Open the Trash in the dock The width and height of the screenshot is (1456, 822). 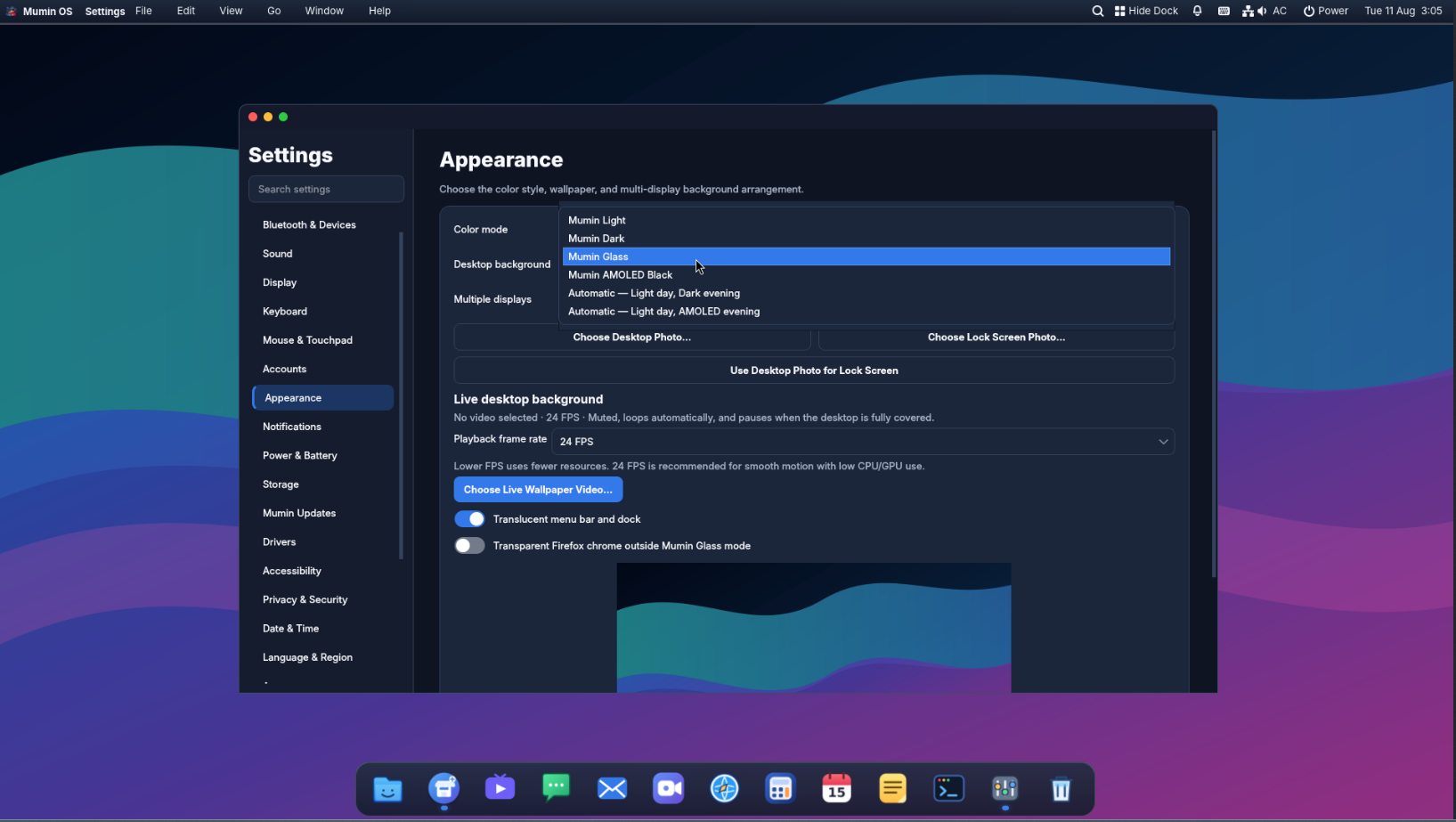(x=1061, y=789)
